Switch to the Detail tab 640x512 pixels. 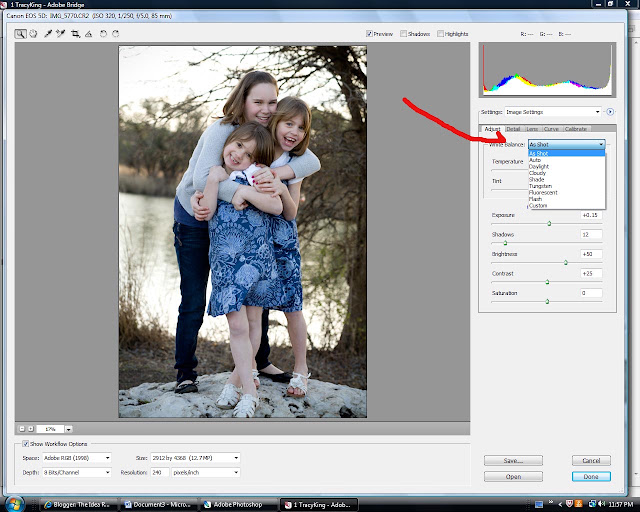click(513, 129)
